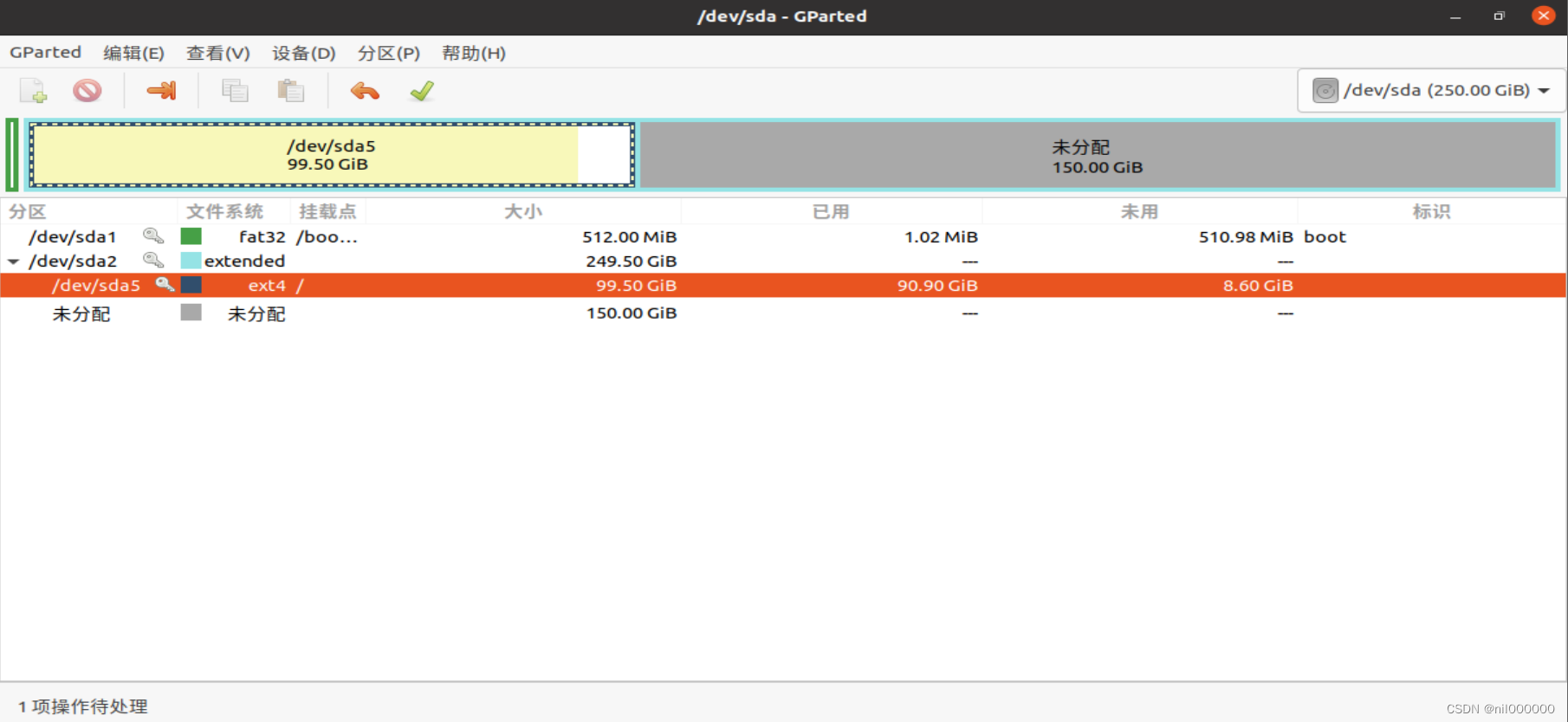Click the dark blue ext4 color swatch
This screenshot has height=722, width=1568.
191,284
